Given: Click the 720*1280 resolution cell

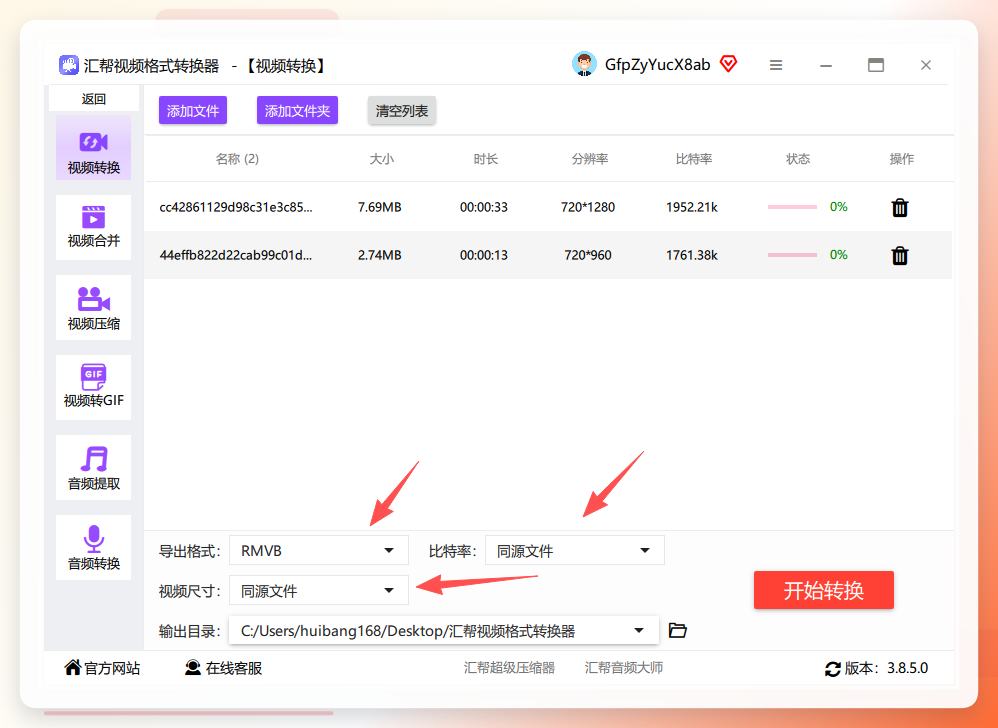Looking at the screenshot, I should pyautogui.click(x=588, y=207).
